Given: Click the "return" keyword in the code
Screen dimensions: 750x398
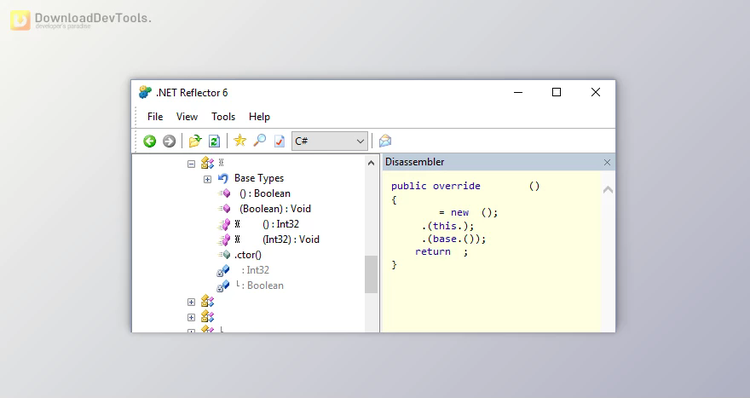Looking at the screenshot, I should (x=433, y=252).
